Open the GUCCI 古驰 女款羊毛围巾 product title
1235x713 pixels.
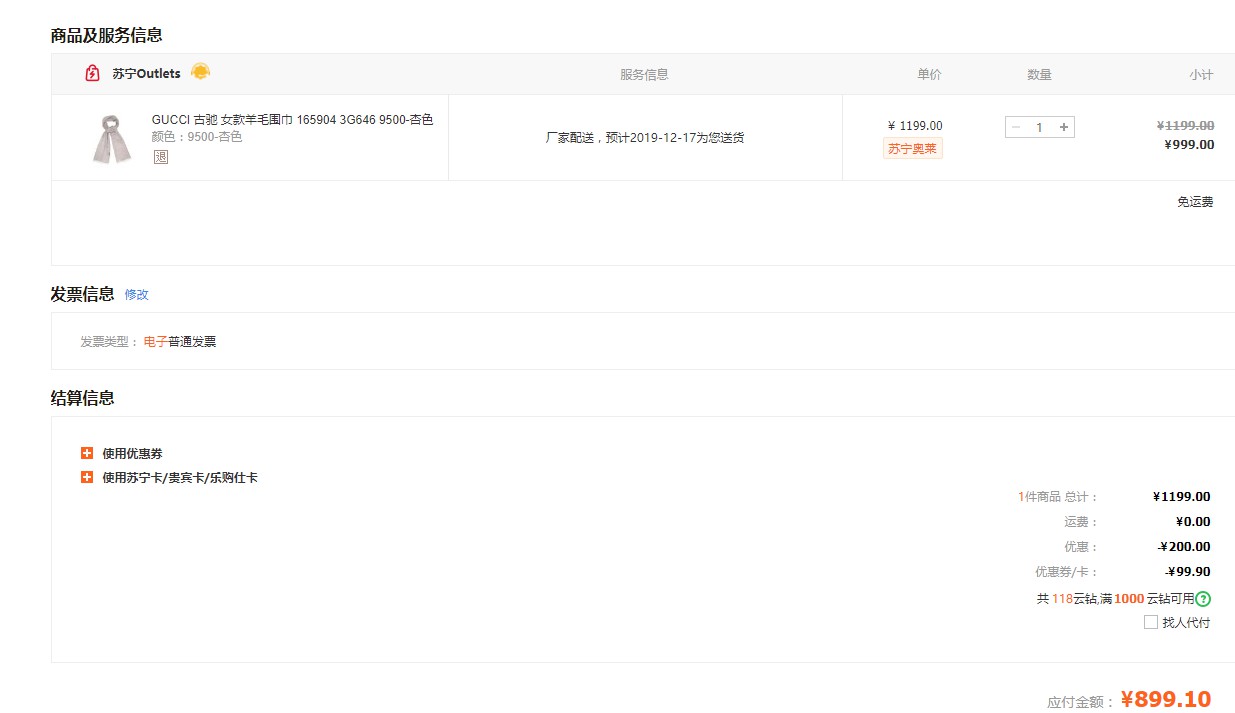292,120
